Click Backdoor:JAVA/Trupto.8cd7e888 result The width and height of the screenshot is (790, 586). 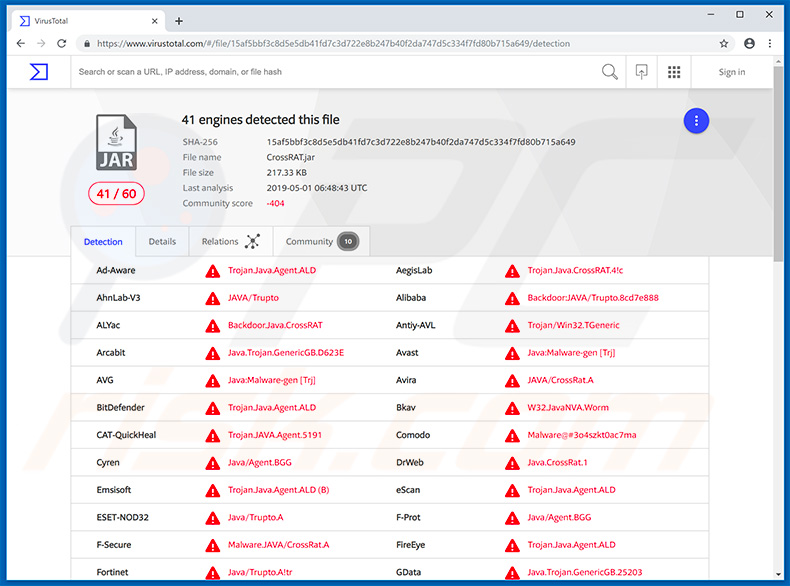(593, 298)
